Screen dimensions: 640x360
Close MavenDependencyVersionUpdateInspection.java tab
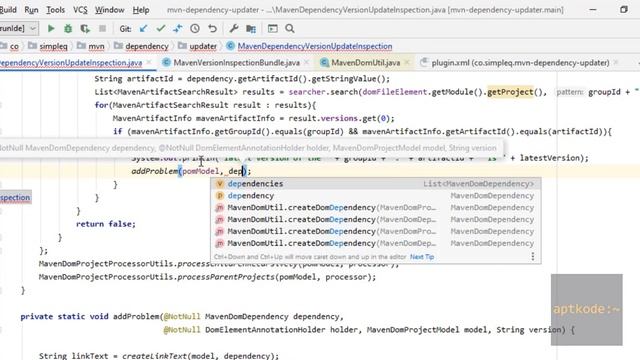coord(149,62)
